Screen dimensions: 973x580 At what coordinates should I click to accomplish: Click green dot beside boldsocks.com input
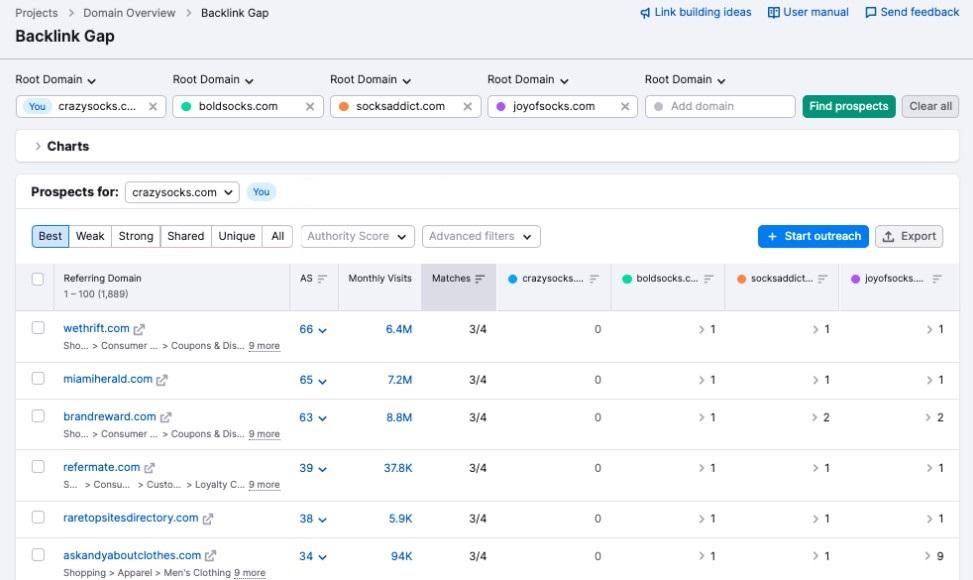[186, 107]
